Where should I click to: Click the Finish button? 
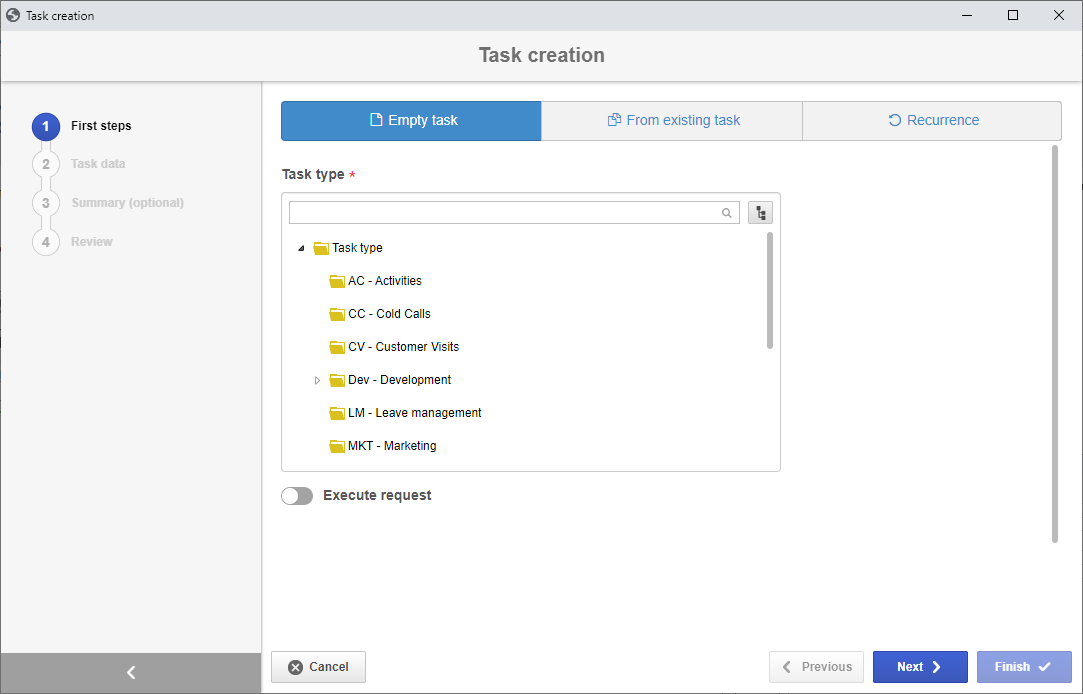[1024, 667]
